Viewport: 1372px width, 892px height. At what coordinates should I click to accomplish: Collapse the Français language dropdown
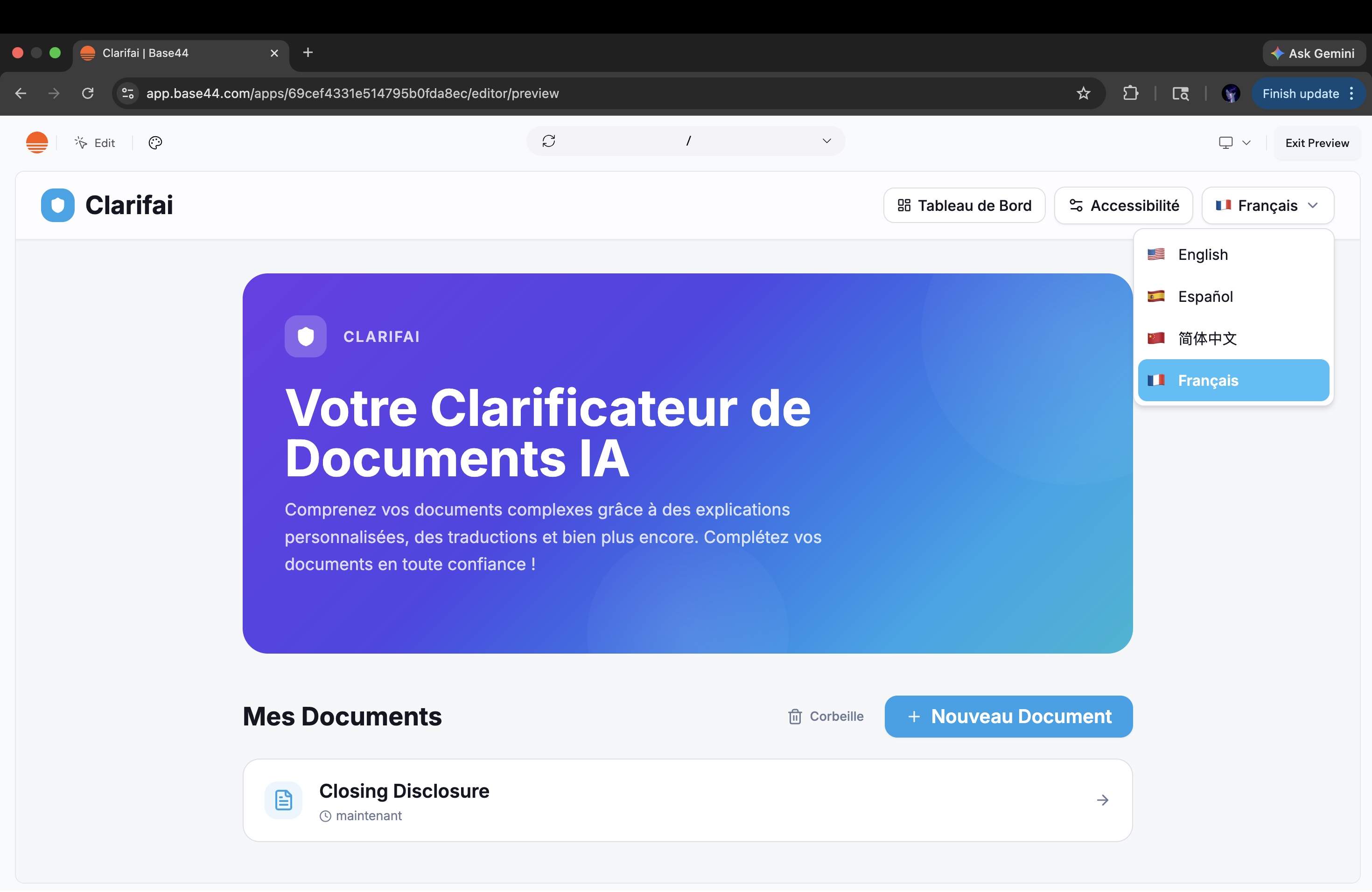1267,205
